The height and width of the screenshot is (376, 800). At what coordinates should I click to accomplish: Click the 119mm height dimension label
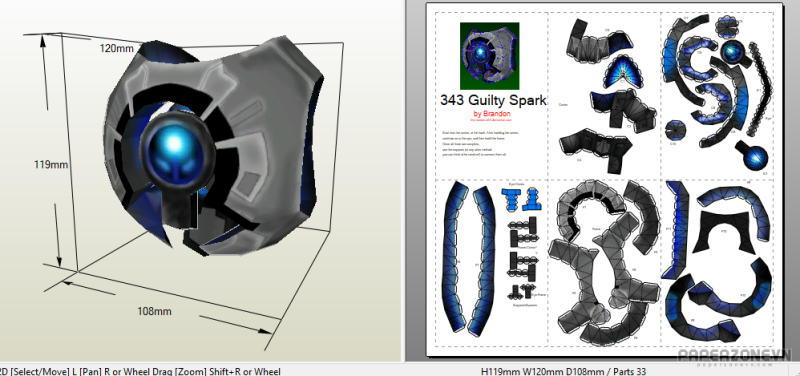[x=51, y=165]
